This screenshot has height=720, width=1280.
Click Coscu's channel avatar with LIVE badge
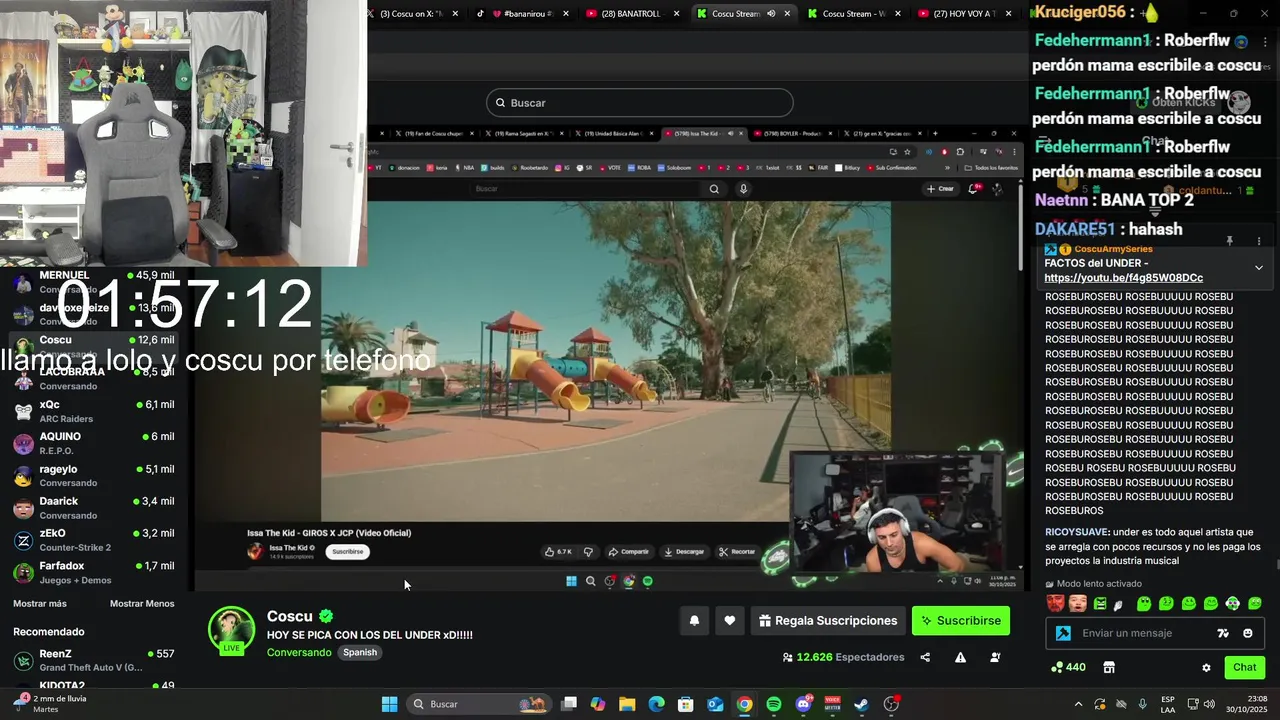click(231, 630)
